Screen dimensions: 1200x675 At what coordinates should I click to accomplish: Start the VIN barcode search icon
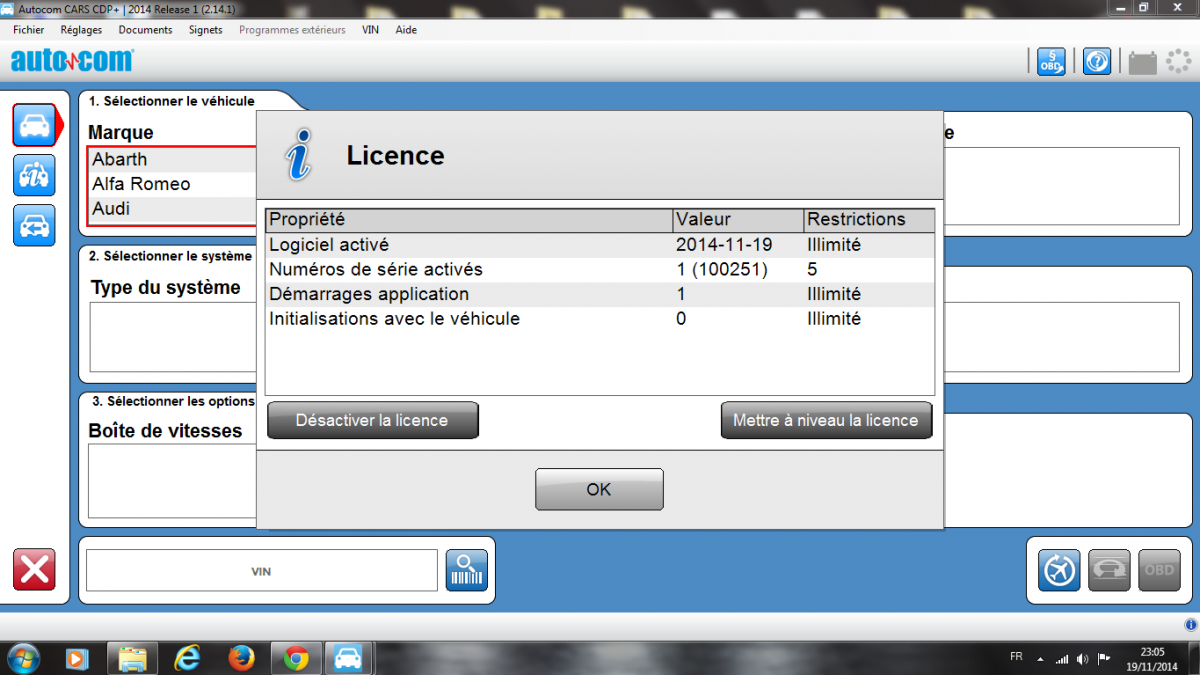[467, 570]
